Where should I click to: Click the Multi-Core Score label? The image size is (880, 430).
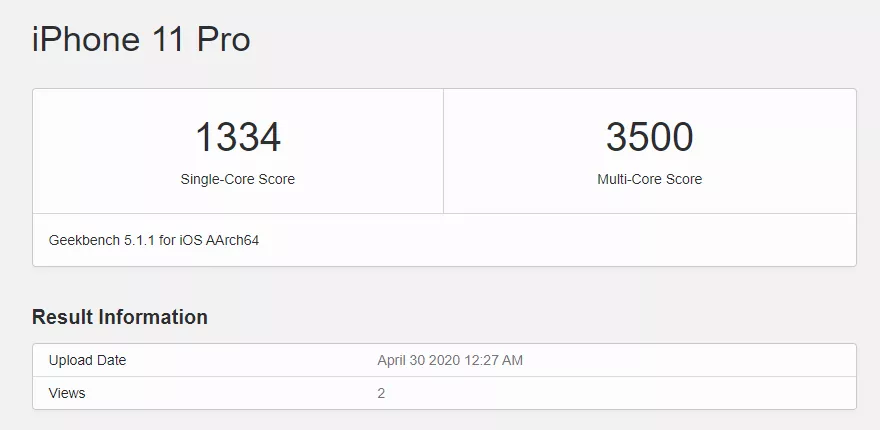pos(649,179)
